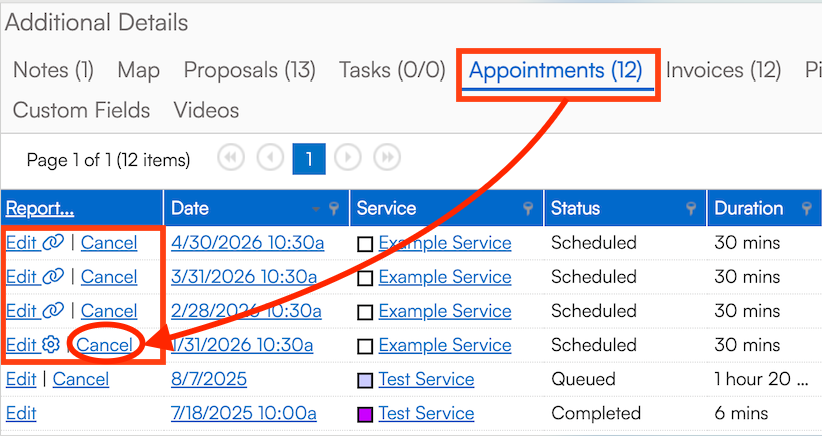
Task: Click white swatch box for 3/31/2026 service
Action: click(365, 278)
